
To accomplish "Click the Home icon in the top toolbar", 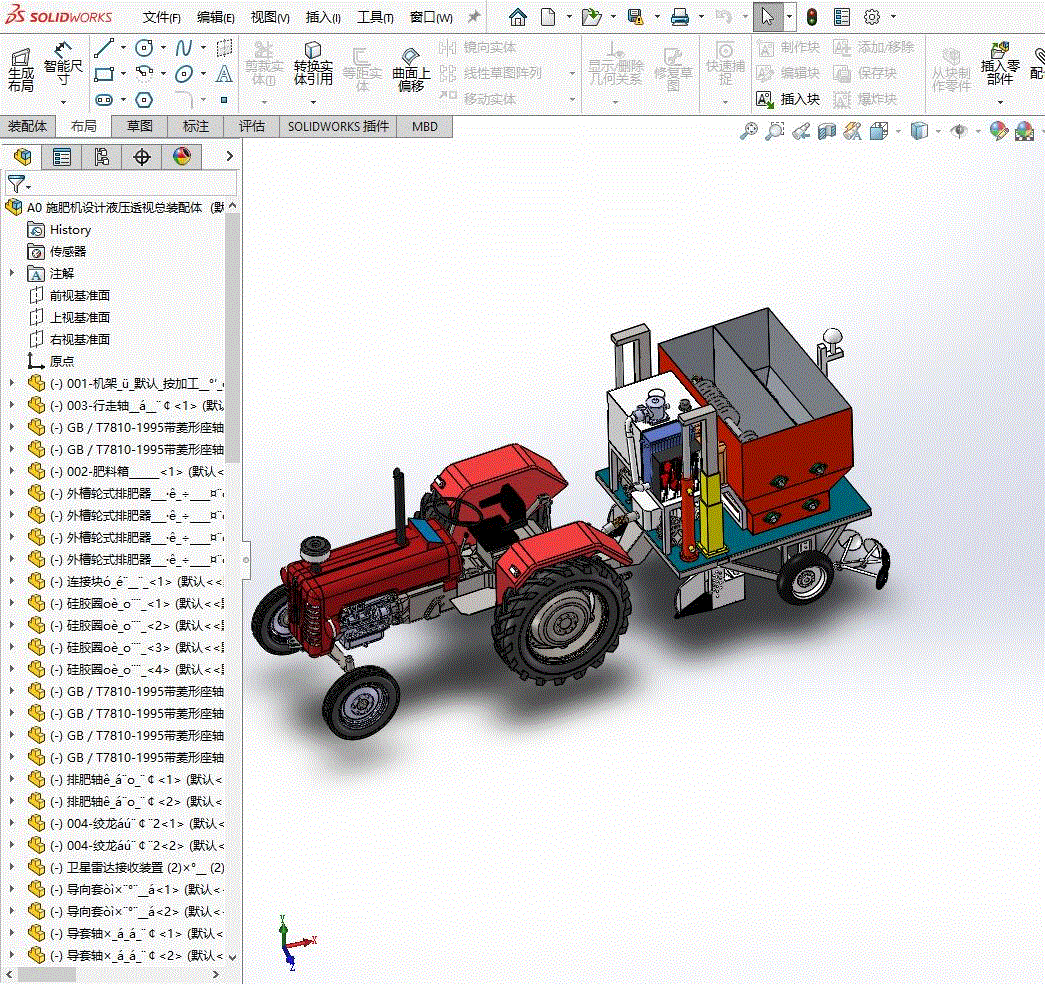I will coord(517,17).
